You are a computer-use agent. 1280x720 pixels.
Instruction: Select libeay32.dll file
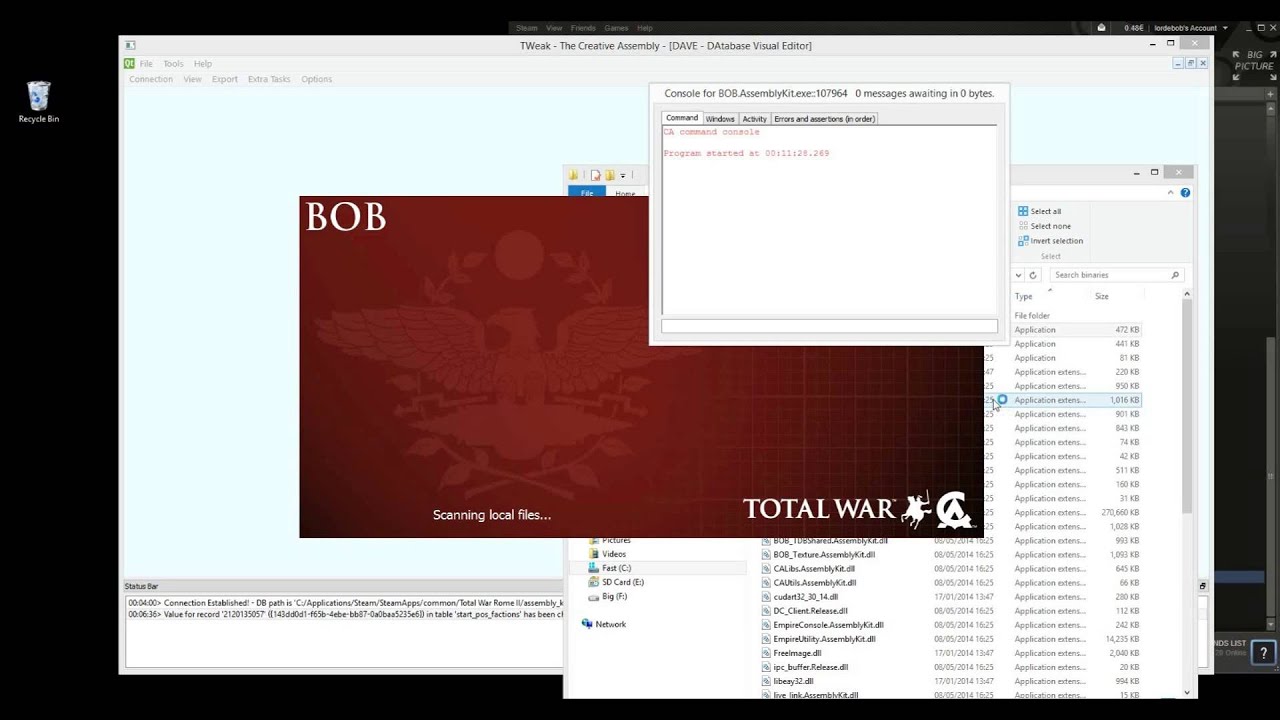pos(793,680)
